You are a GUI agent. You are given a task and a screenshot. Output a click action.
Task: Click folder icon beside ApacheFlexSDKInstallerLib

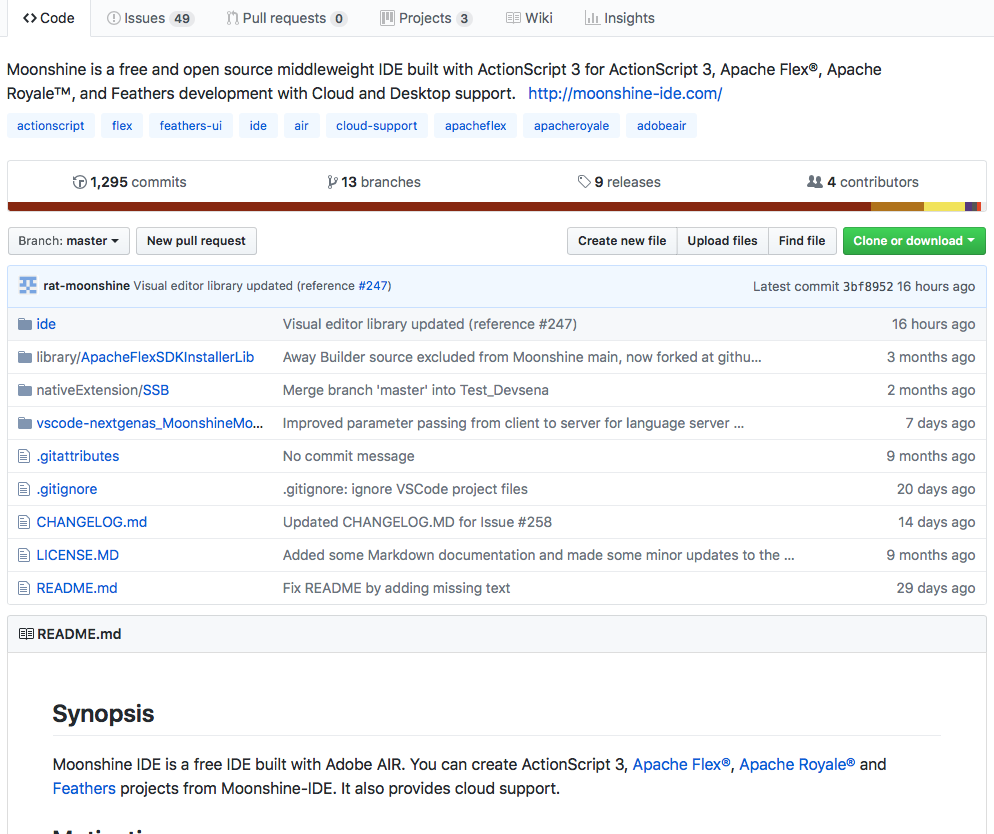(x=25, y=357)
